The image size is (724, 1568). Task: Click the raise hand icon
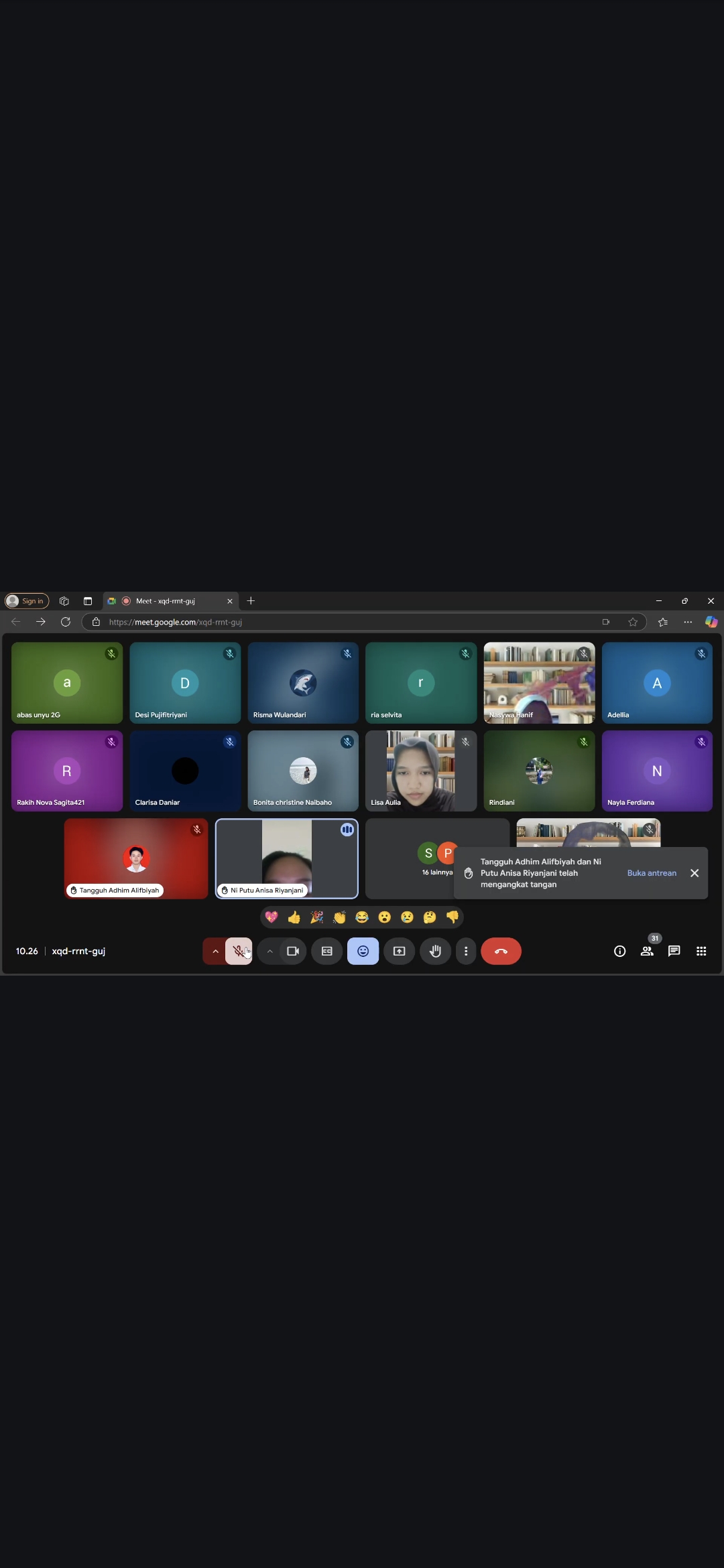(435, 951)
